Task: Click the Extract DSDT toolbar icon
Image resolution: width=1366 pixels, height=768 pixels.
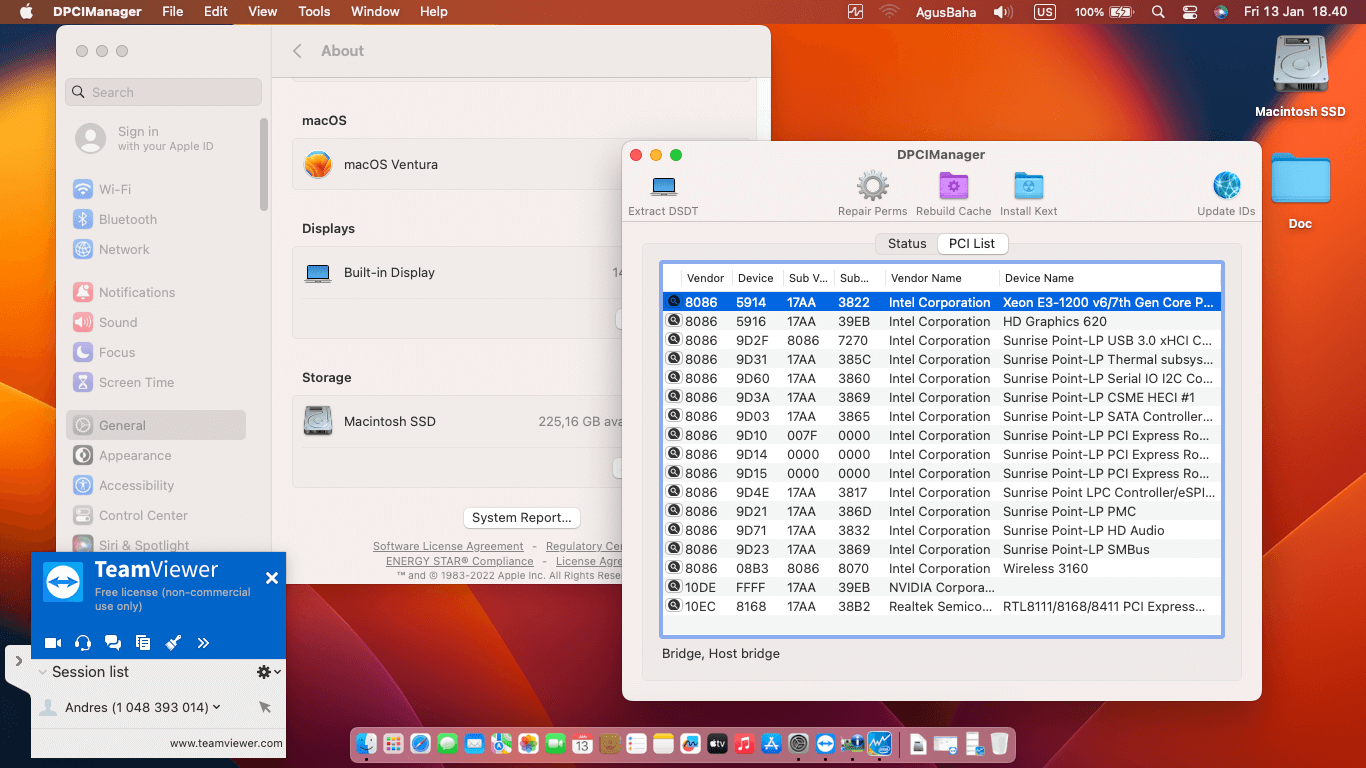Action: 663,187
